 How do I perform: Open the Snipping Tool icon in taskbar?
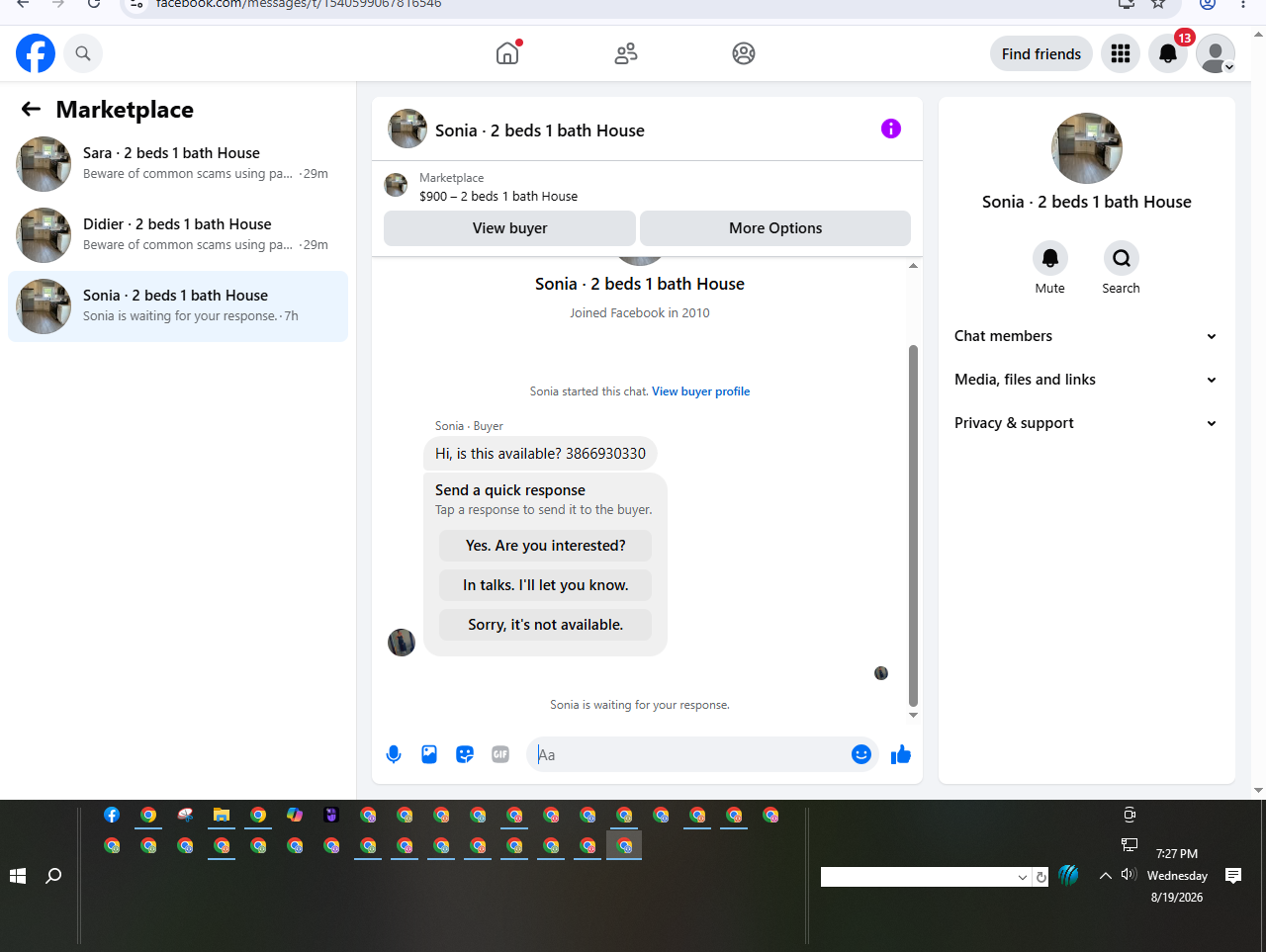[x=185, y=816]
